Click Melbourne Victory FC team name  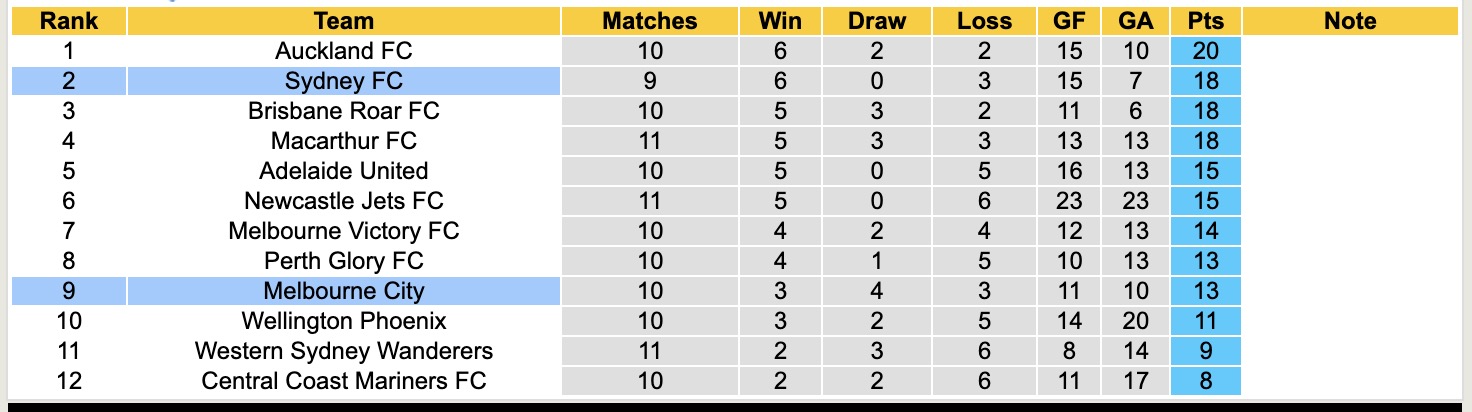[x=343, y=231]
